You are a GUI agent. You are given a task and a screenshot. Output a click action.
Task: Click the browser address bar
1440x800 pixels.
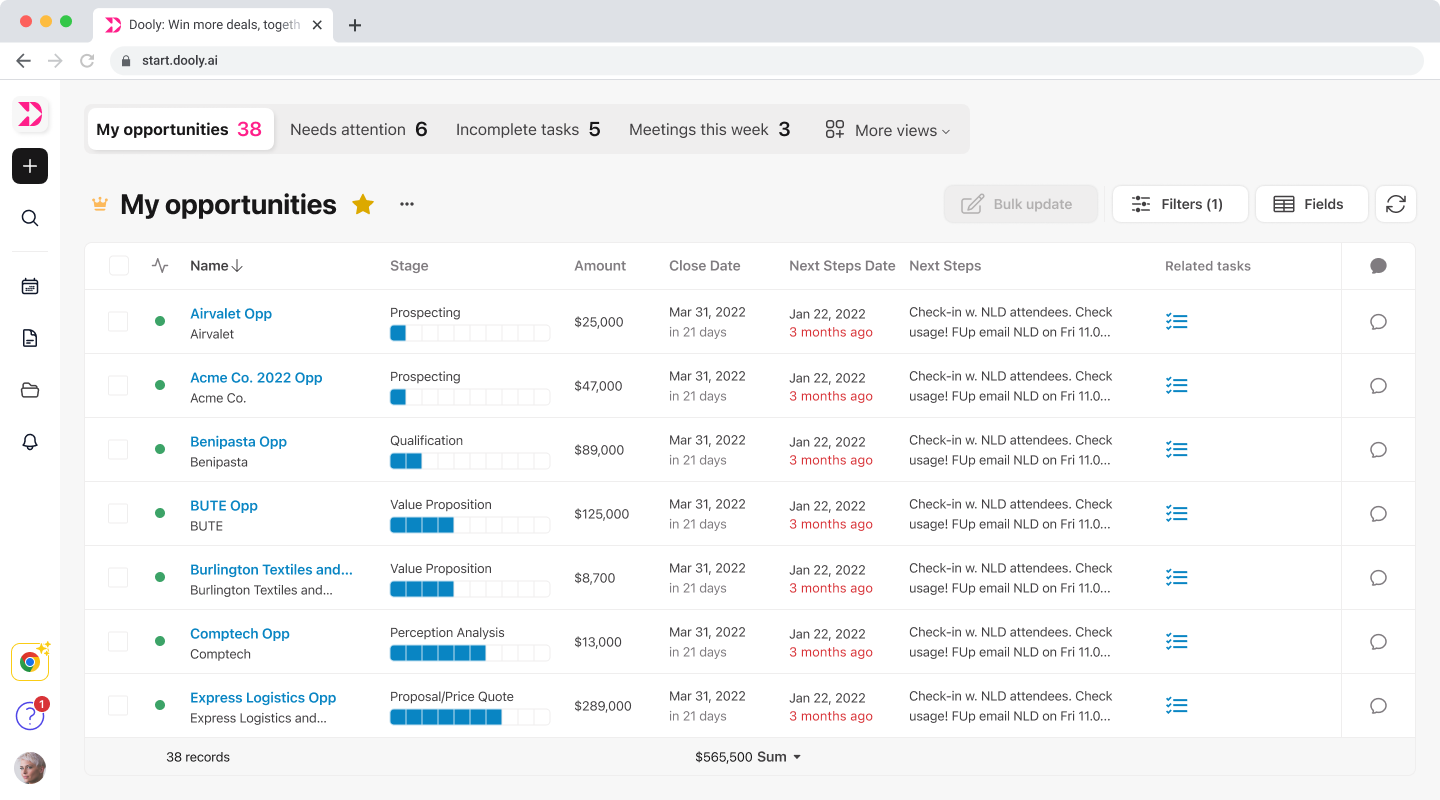pos(766,60)
